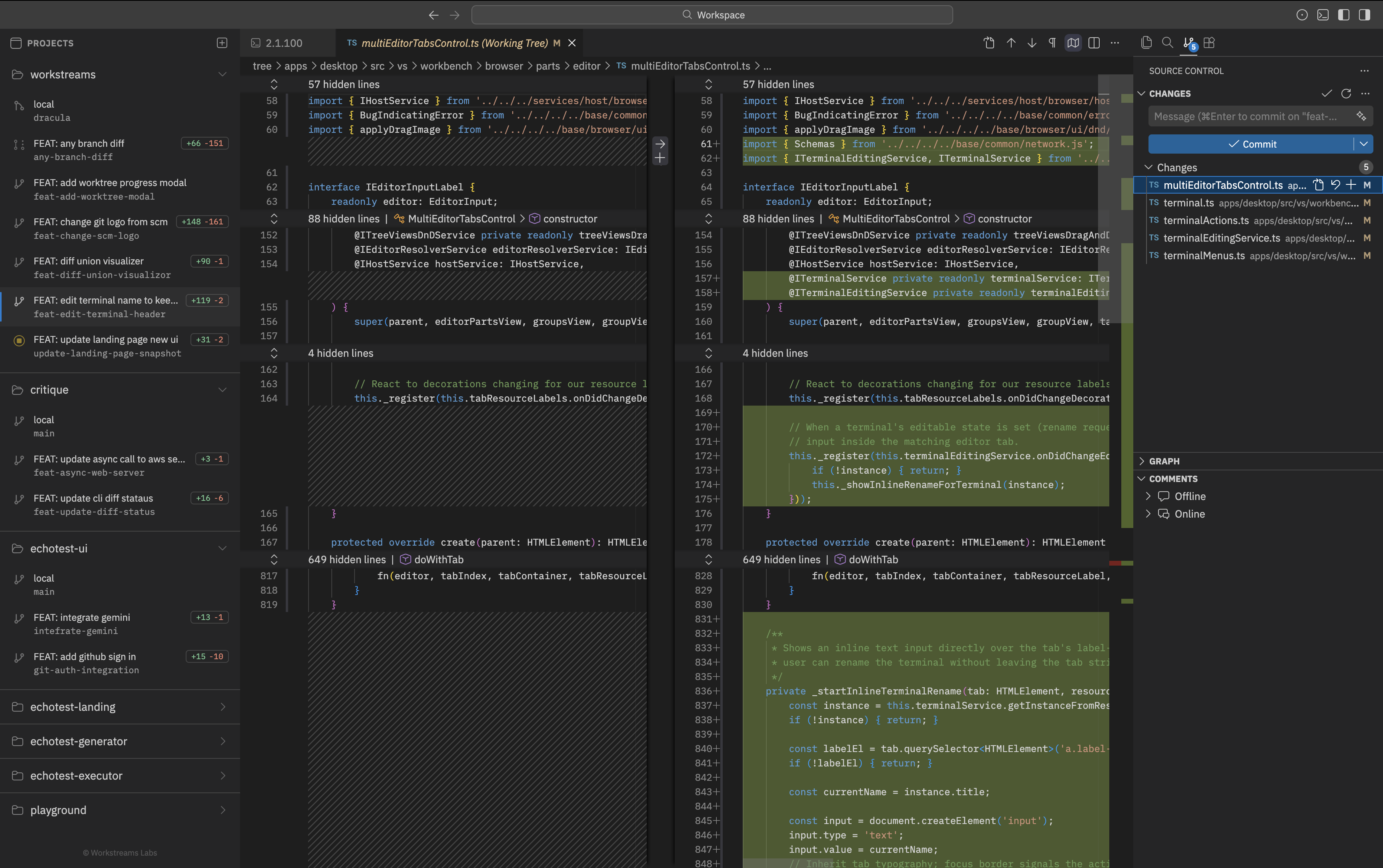
Task: Click the Commit button
Action: [1255, 144]
